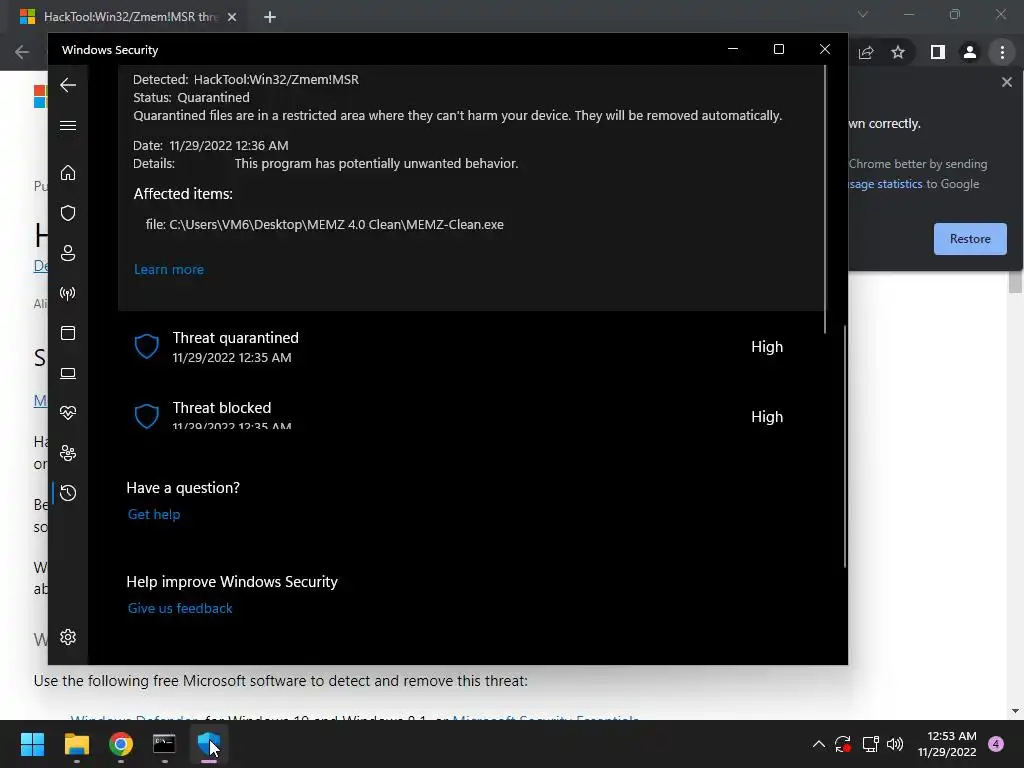1024x768 pixels.
Task: Open the hamburger navigation menu
Action: click(x=68, y=125)
